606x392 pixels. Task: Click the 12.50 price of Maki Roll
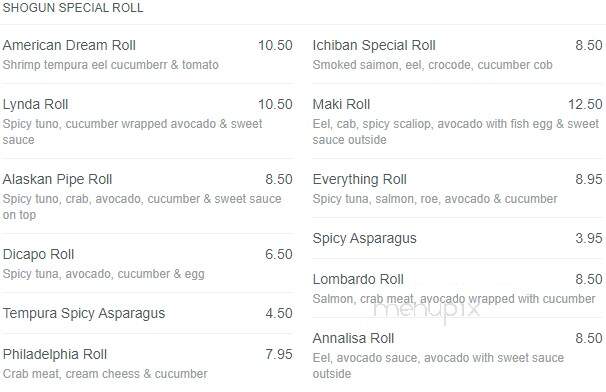coord(585,104)
